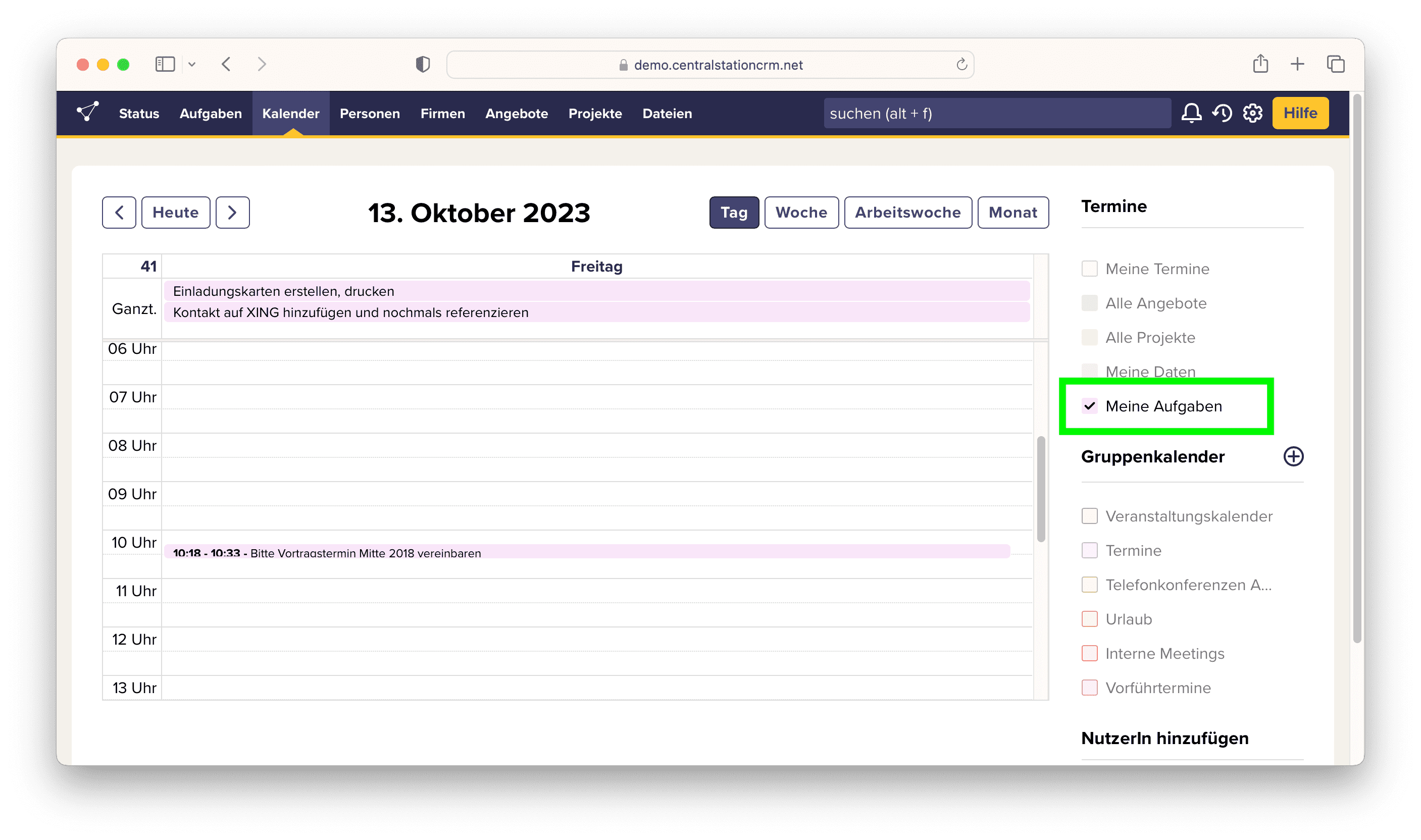Open the notifications bell
The image size is (1421, 840).
pyautogui.click(x=1191, y=113)
